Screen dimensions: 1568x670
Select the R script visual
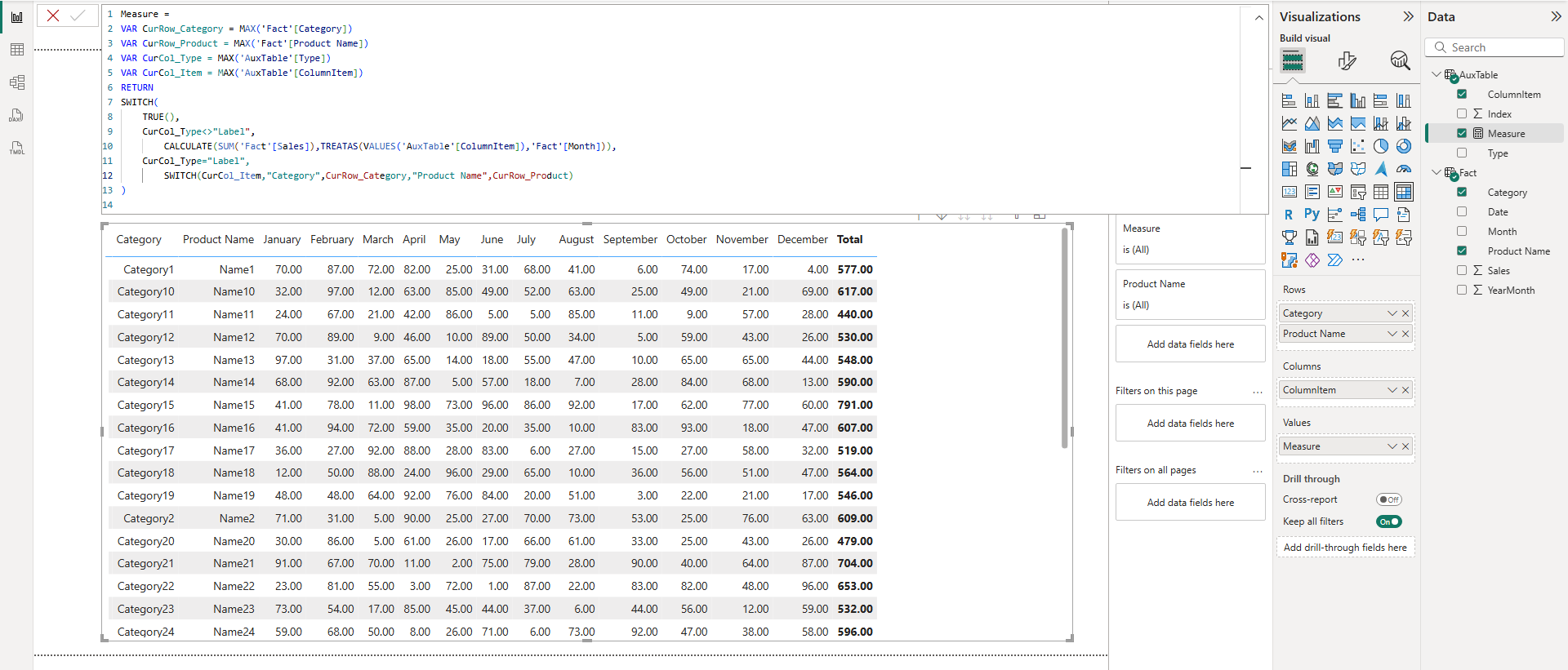(1290, 215)
